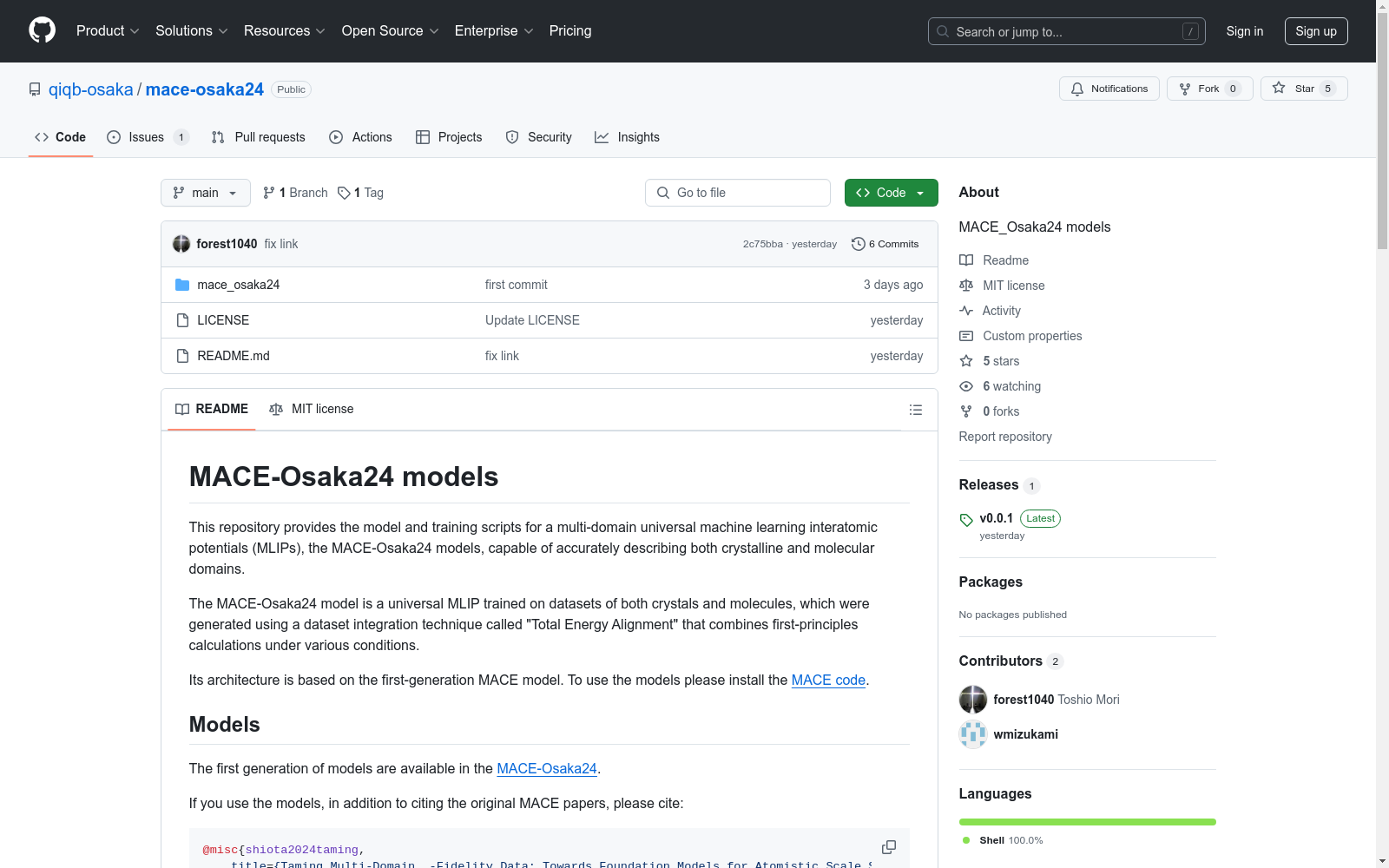The height and width of the screenshot is (868, 1389).
Task: Fork the repository
Action: [x=1209, y=89]
